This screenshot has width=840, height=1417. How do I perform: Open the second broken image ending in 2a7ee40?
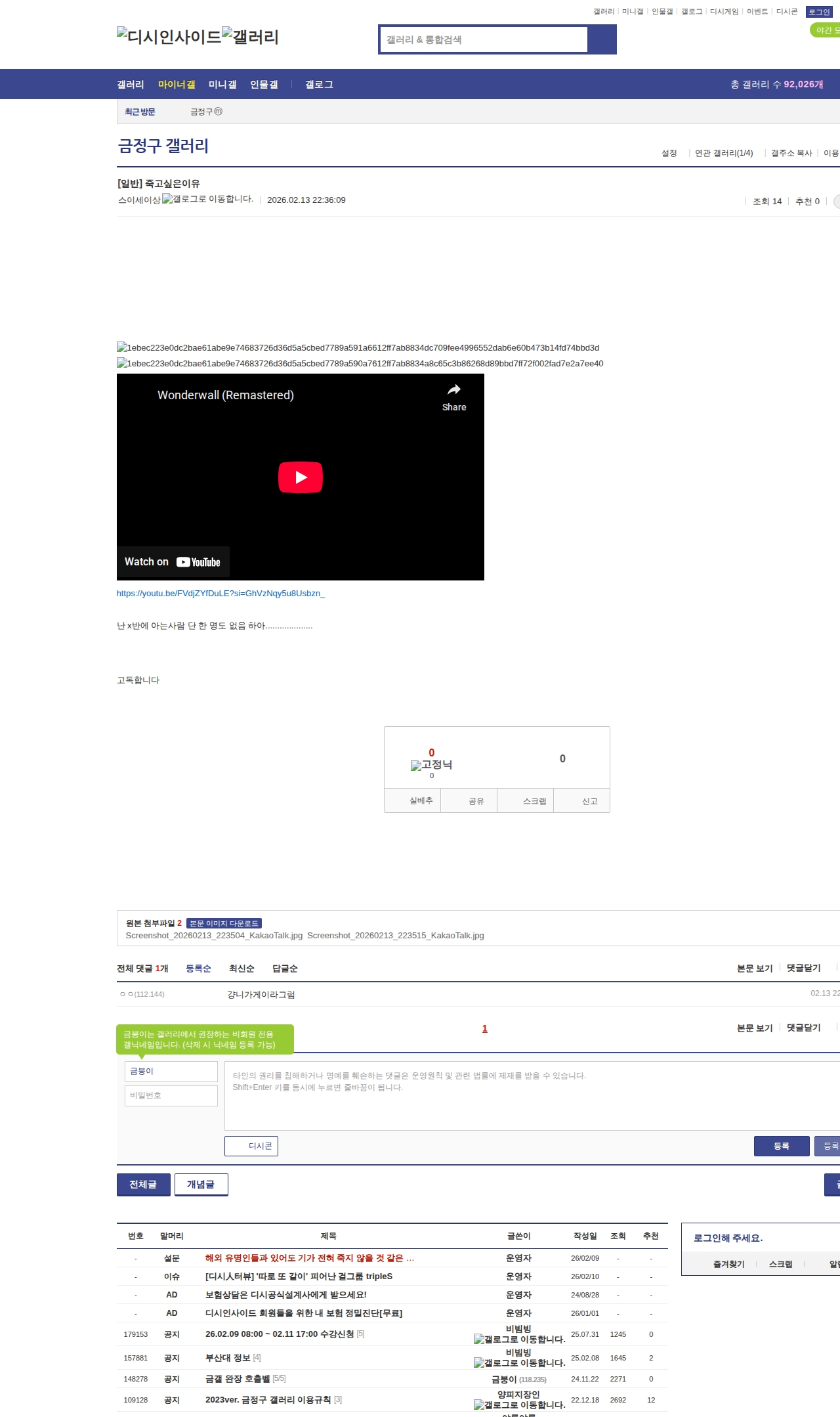click(360, 364)
